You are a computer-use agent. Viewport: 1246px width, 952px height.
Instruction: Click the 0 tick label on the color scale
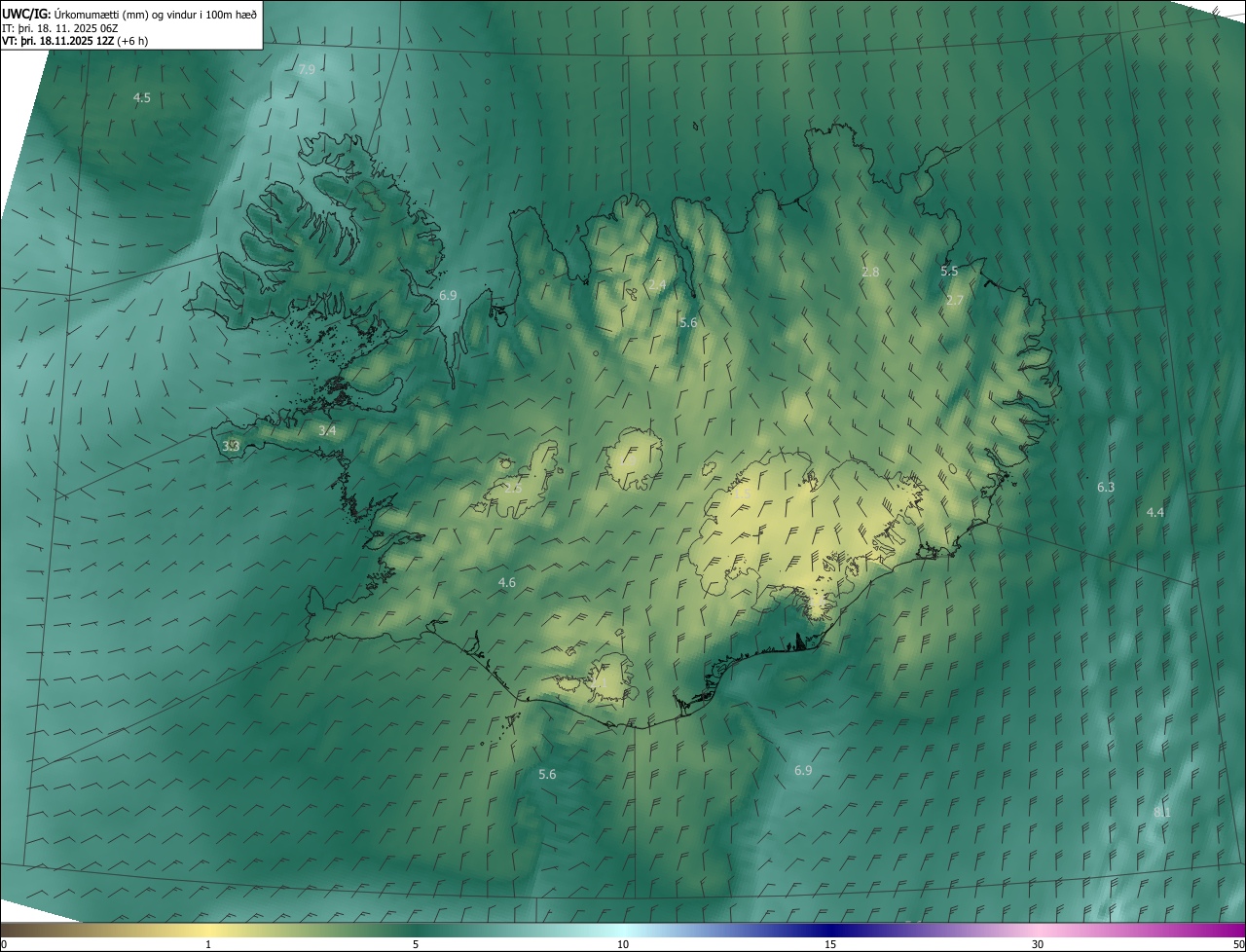pyautogui.click(x=4, y=944)
